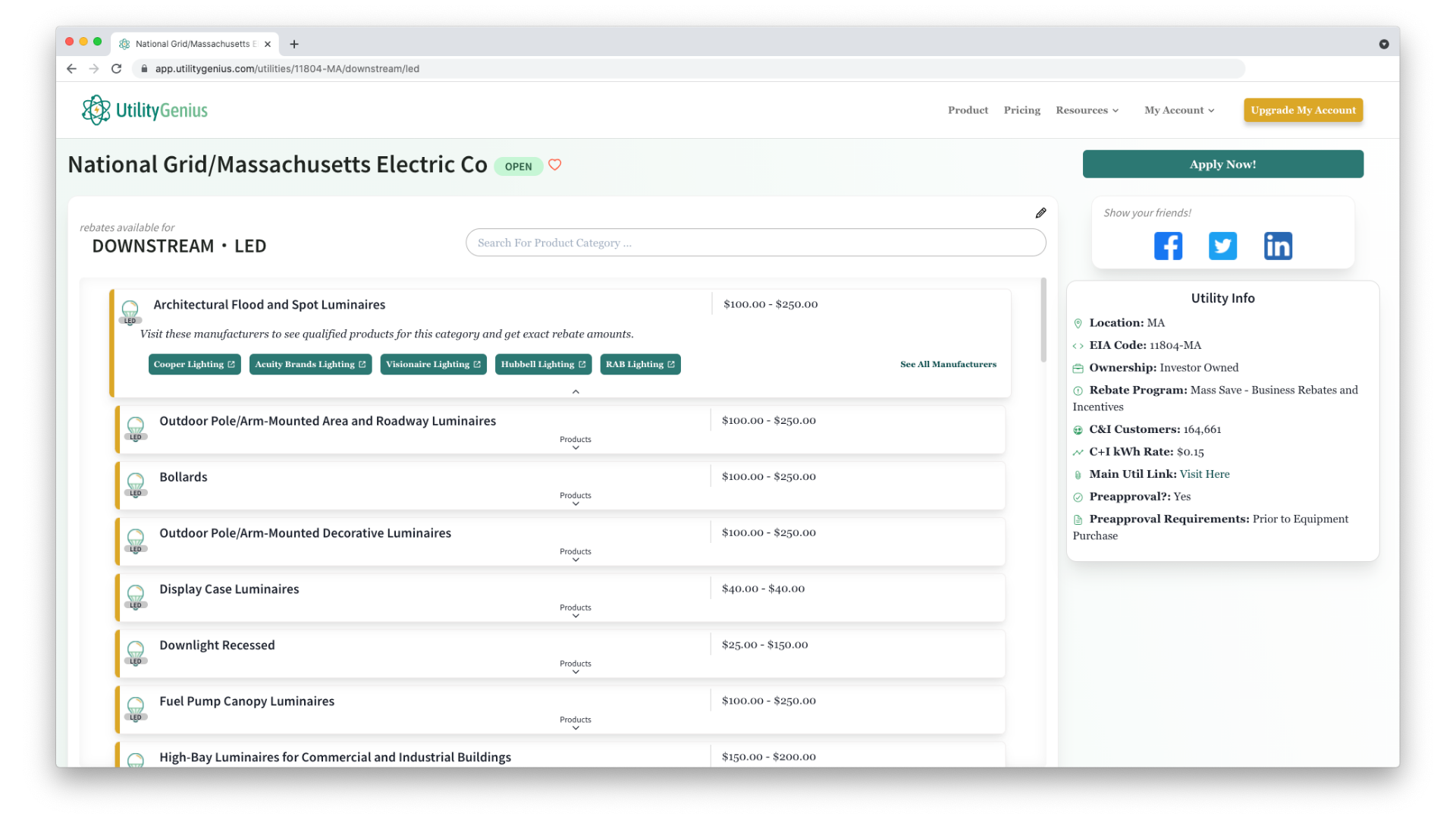
Task: Favorite the utility with the heart icon
Action: point(555,165)
